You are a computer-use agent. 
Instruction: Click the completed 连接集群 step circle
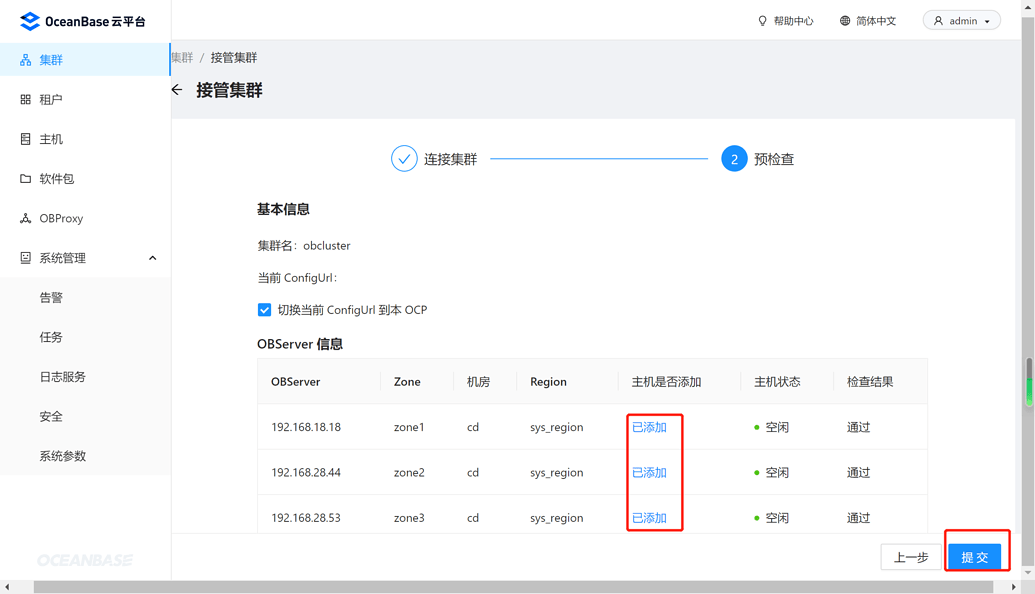coord(403,158)
